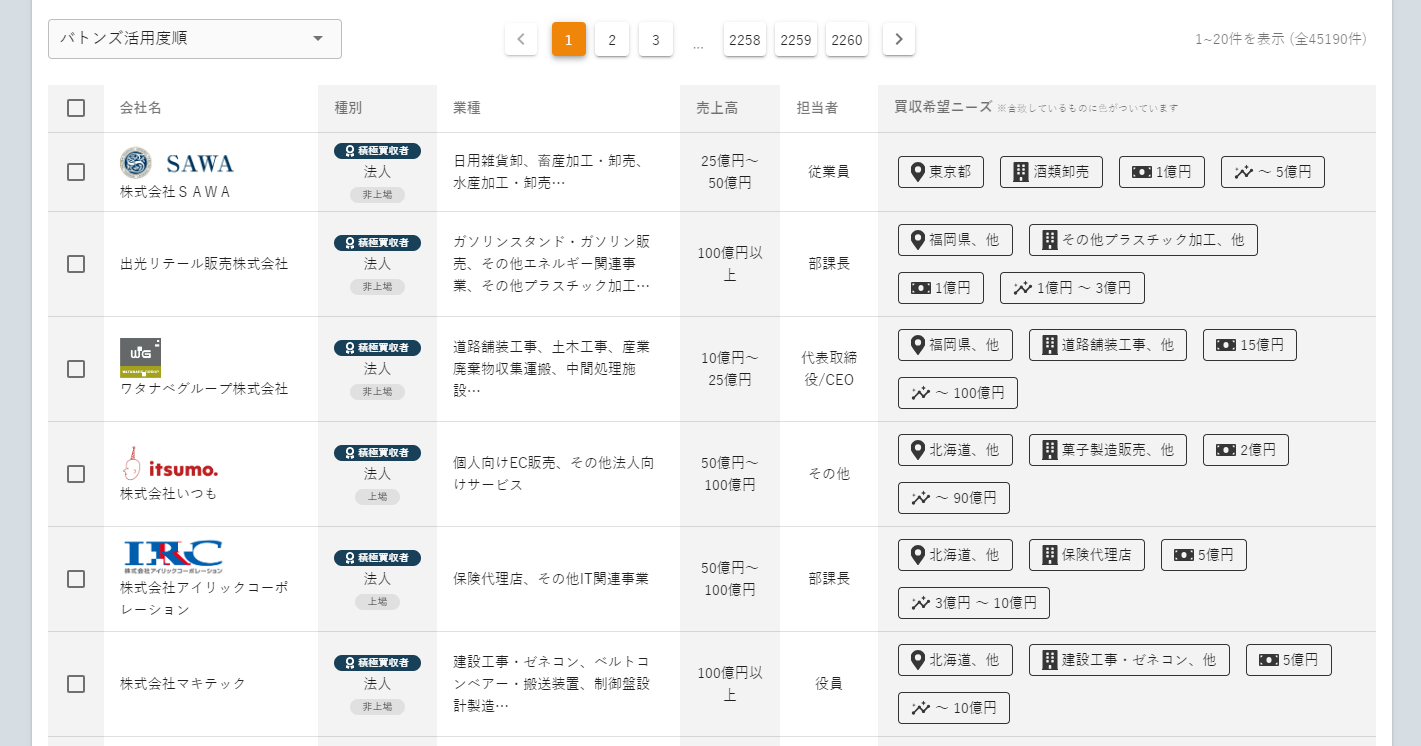Go to previous page with left chevron

pos(521,39)
